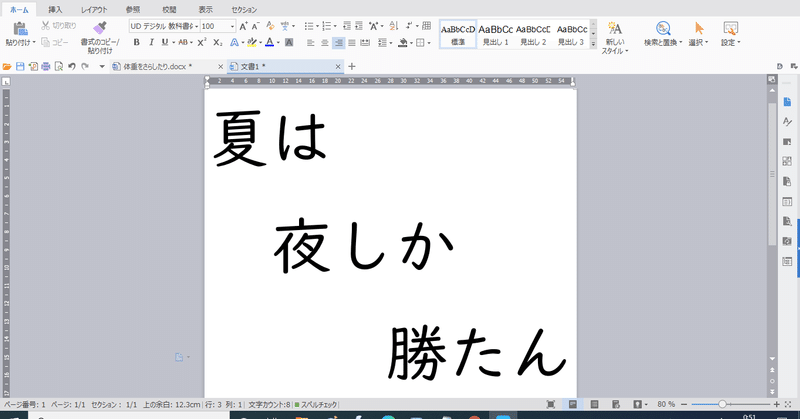Close the 文書1 document tab
Viewport: 800px width, 419px height.
tap(338, 66)
